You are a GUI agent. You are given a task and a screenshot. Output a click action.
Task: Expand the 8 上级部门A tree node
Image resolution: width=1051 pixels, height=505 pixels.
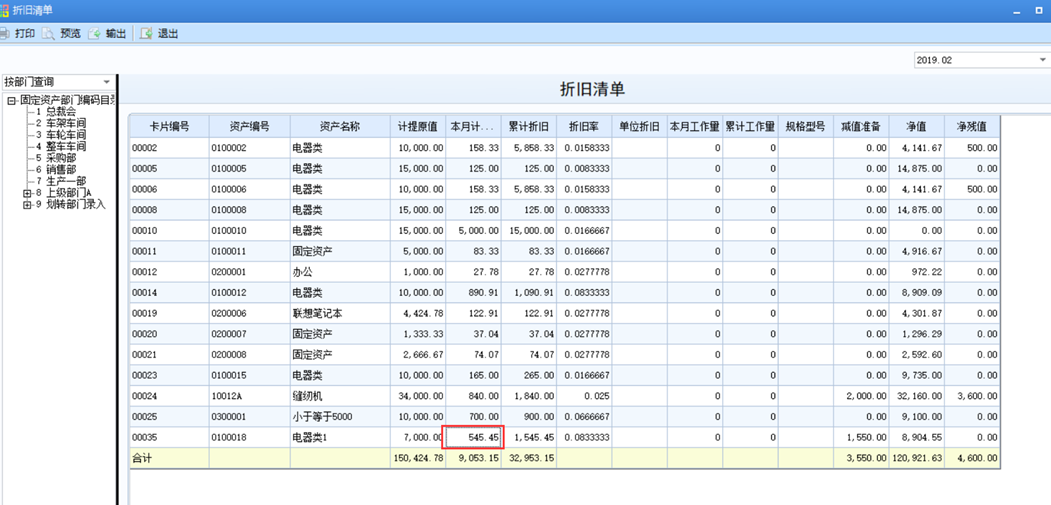(x=27, y=193)
